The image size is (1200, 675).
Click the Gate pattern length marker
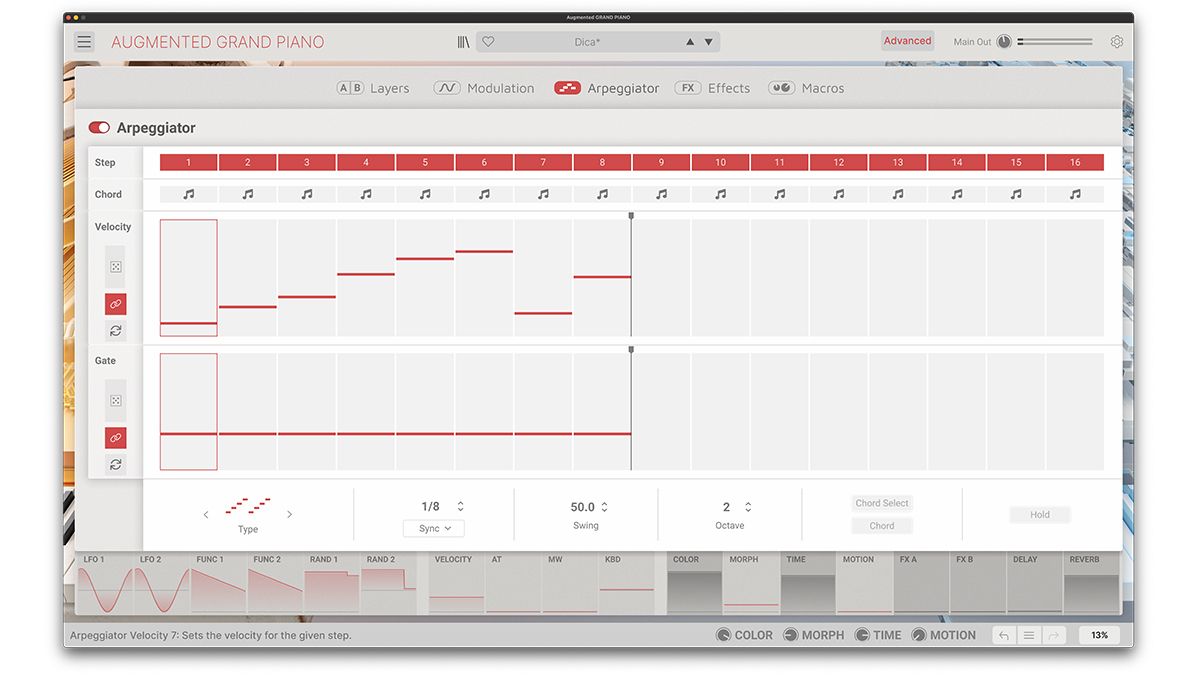pyautogui.click(x=631, y=350)
